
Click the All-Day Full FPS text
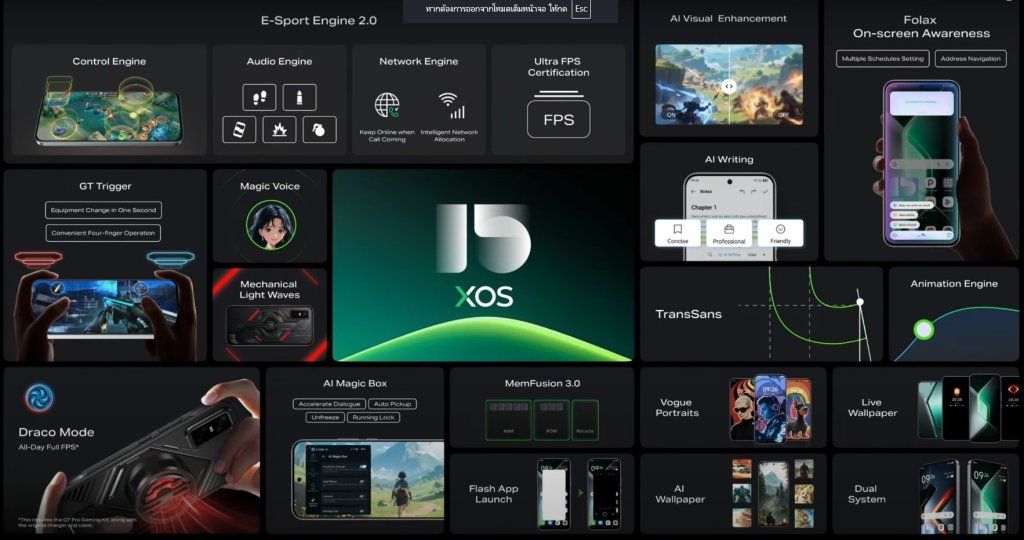click(x=48, y=447)
